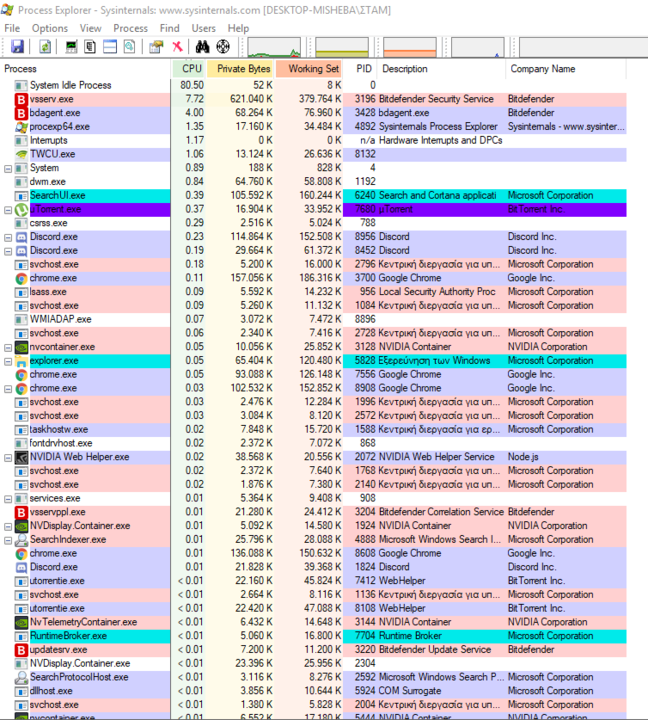Sort by the Private Bytes column header

(240, 69)
